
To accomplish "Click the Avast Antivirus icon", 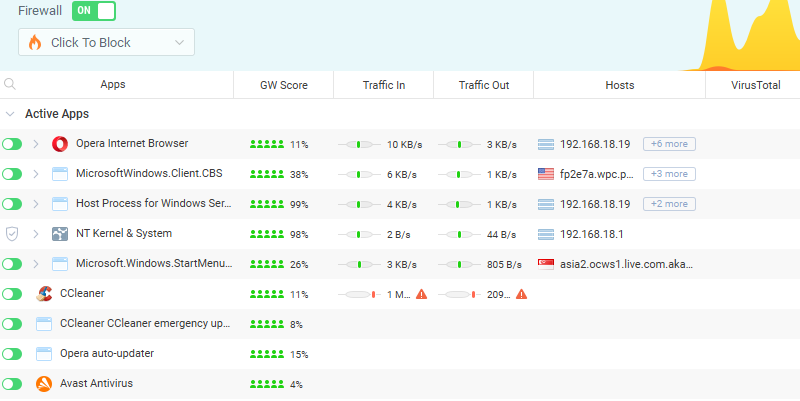I will [x=44, y=384].
